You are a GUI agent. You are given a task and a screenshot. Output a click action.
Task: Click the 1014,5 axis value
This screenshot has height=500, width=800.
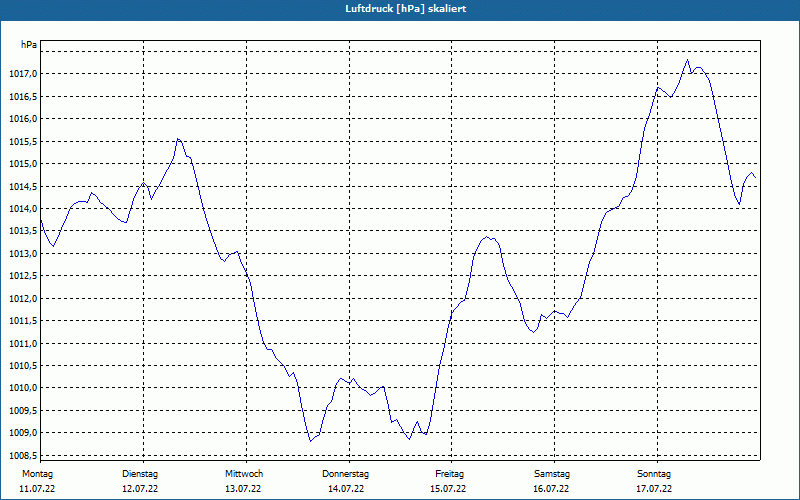coord(23,186)
